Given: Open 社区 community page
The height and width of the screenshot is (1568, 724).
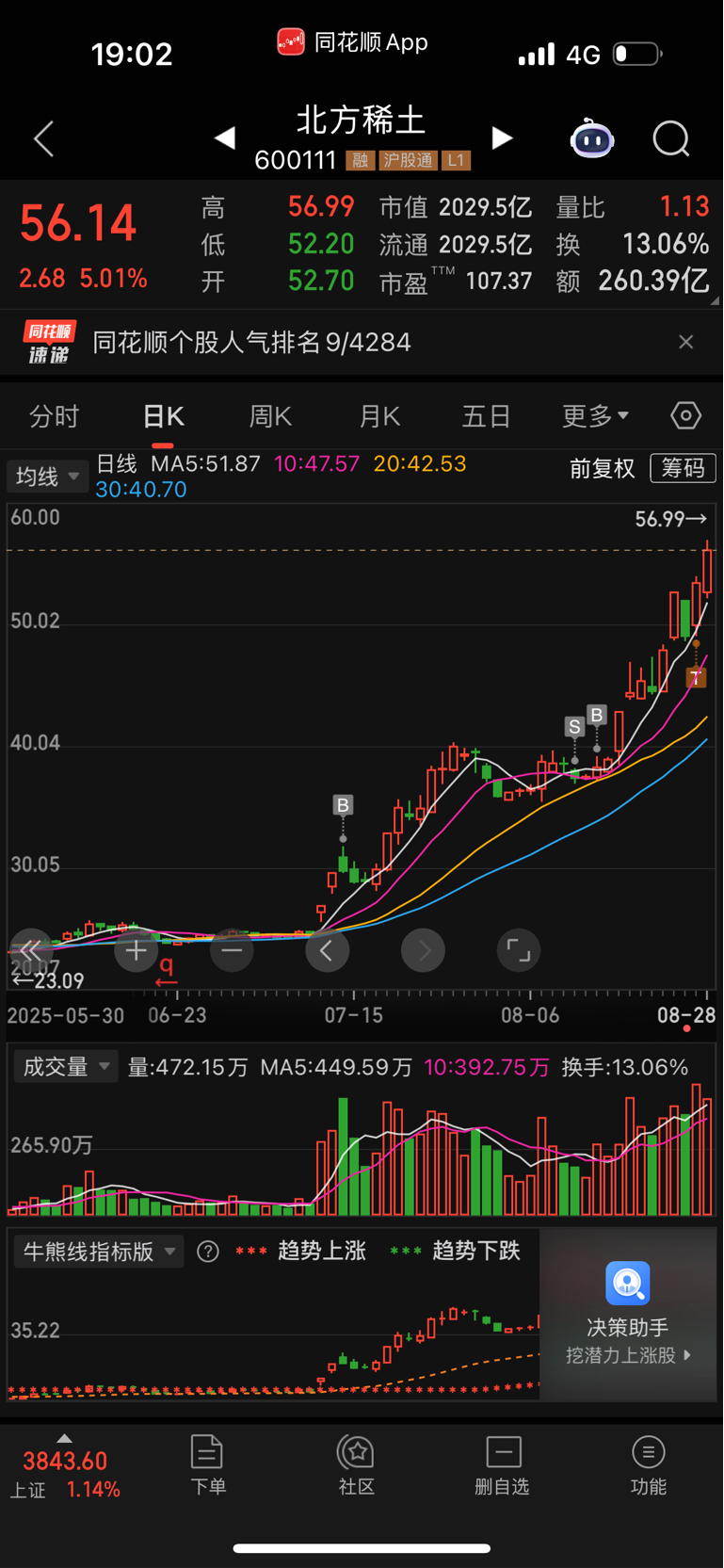Looking at the screenshot, I should (357, 1464).
